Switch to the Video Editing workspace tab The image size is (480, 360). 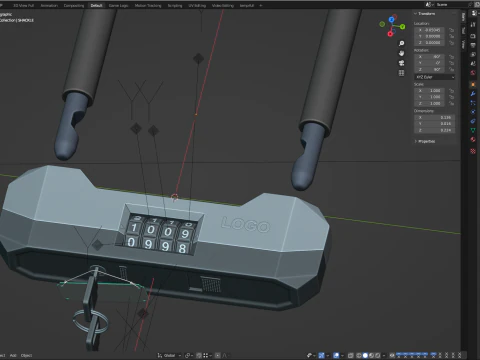pos(223,5)
